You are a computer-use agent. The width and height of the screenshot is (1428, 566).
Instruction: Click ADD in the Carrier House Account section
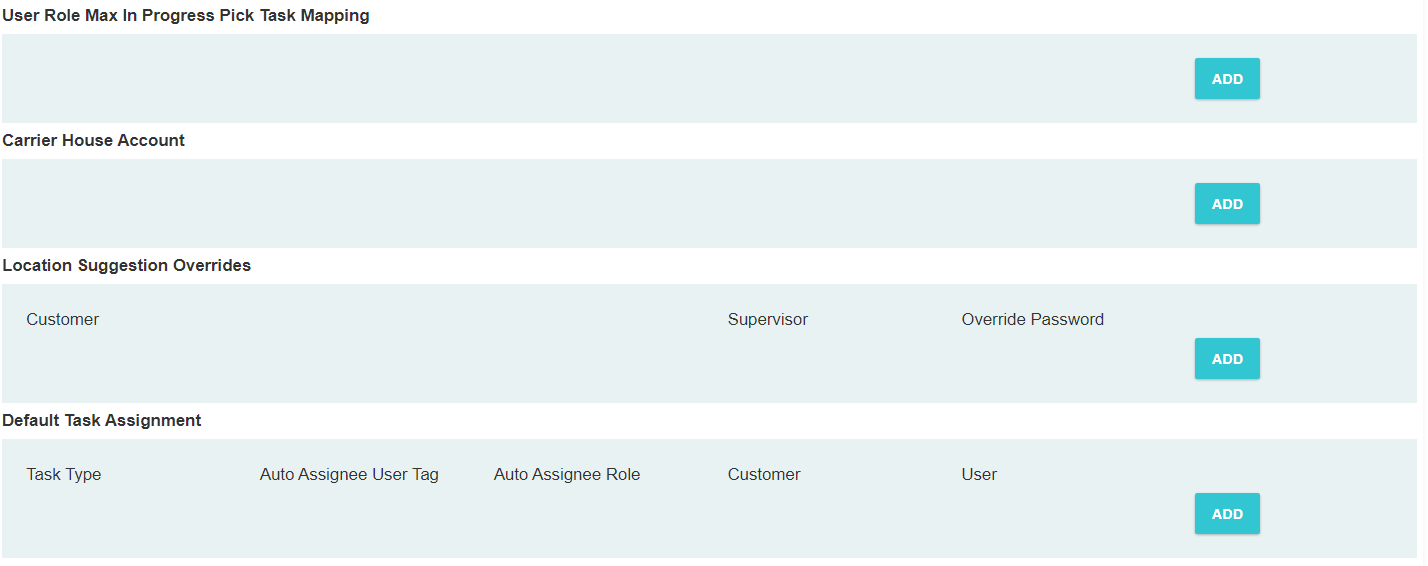[x=1226, y=204]
